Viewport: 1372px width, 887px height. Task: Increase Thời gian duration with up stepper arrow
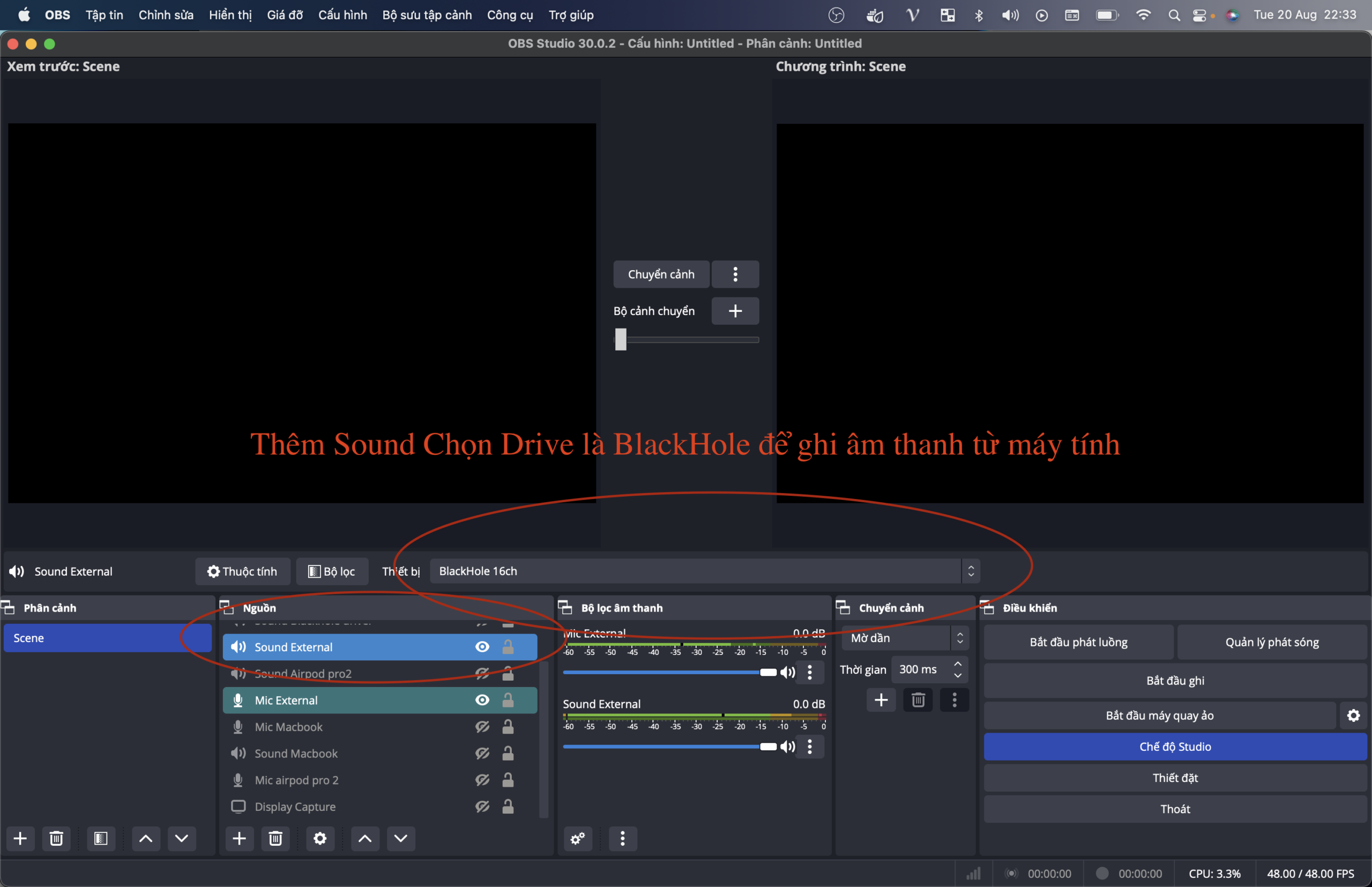pos(958,664)
